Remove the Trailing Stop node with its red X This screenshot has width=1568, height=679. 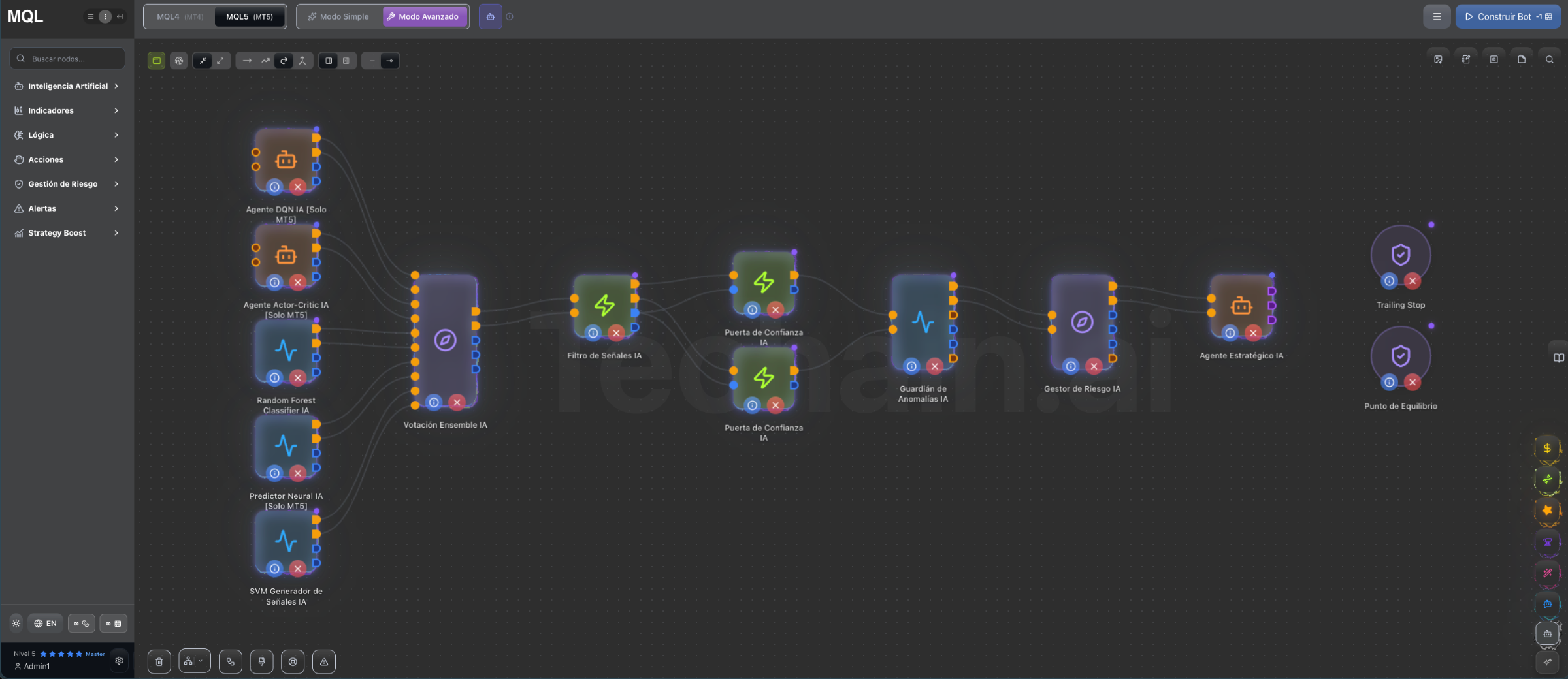click(1413, 281)
